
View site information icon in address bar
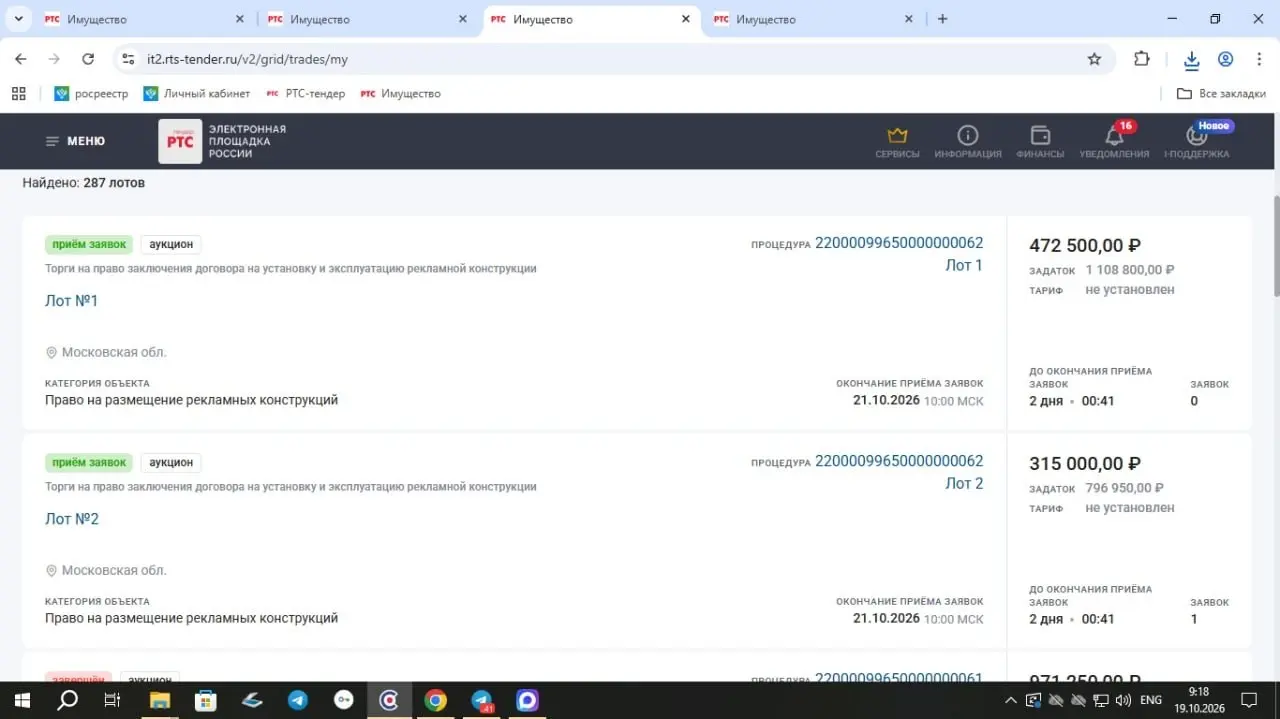point(128,59)
